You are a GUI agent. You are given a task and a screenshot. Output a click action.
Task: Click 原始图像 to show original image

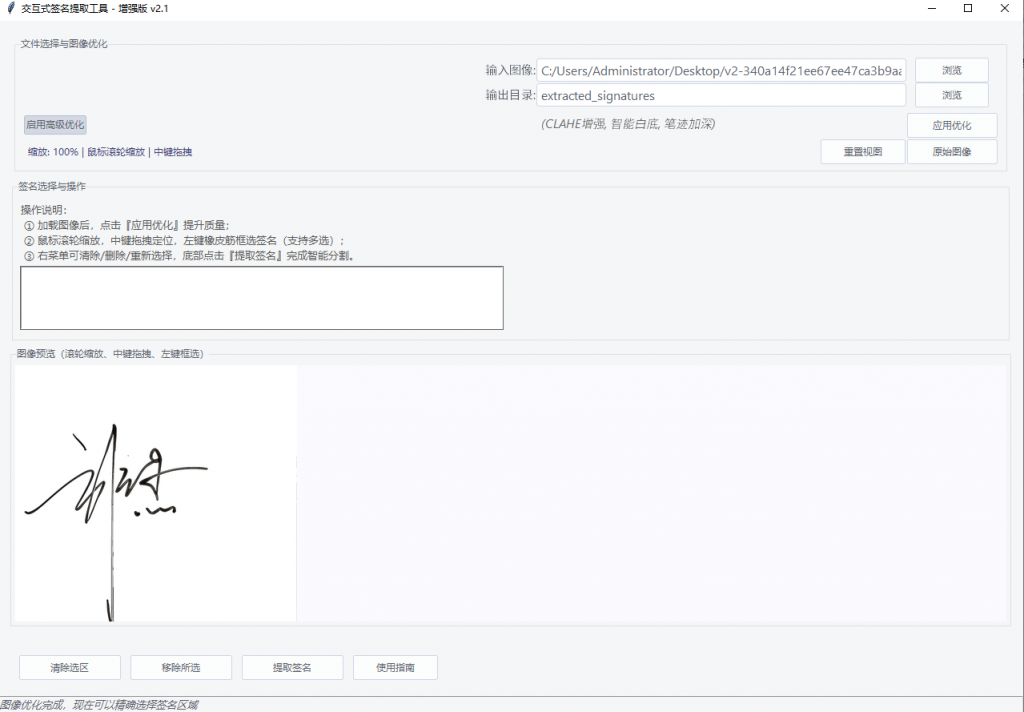point(951,151)
